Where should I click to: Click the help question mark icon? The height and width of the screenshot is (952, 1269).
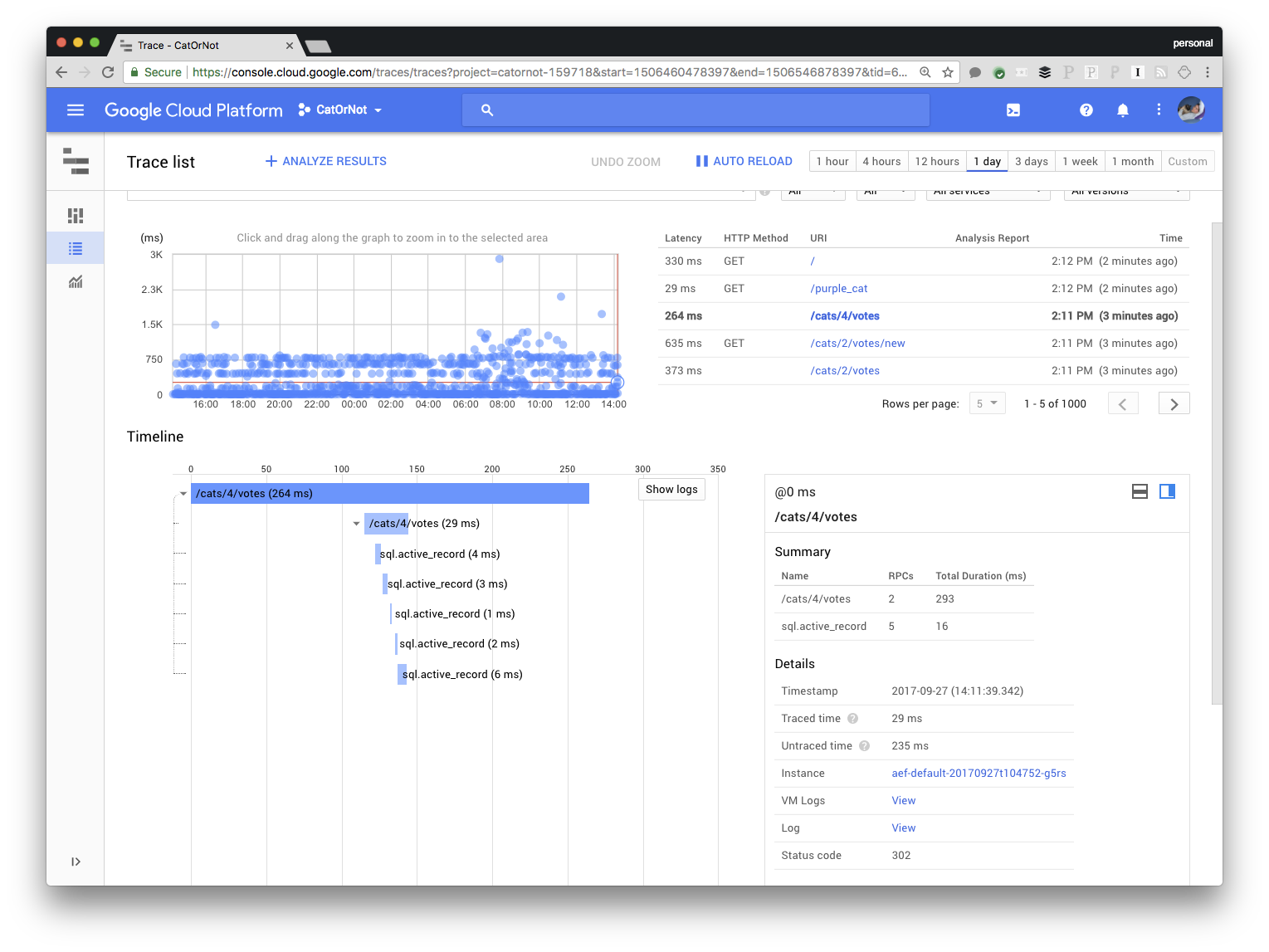click(x=1086, y=110)
